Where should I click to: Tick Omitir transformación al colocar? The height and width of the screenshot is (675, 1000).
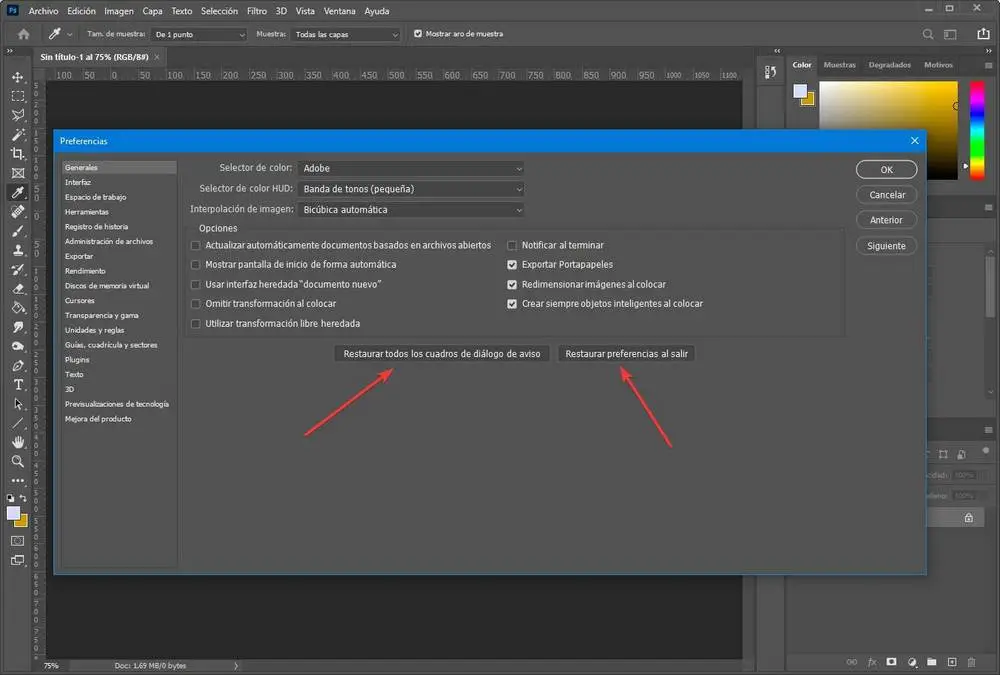coord(196,304)
